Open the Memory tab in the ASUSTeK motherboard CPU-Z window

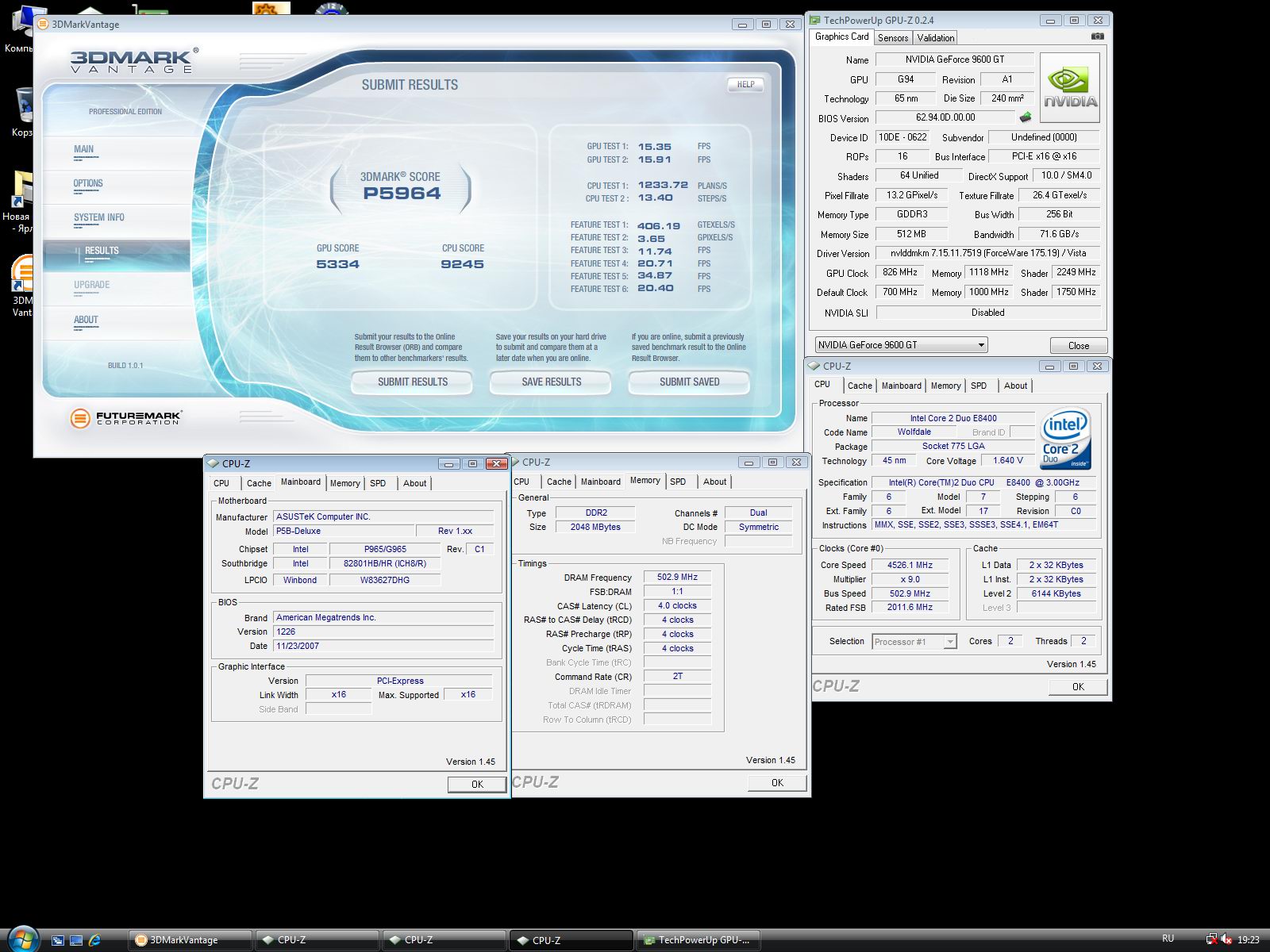coord(344,483)
